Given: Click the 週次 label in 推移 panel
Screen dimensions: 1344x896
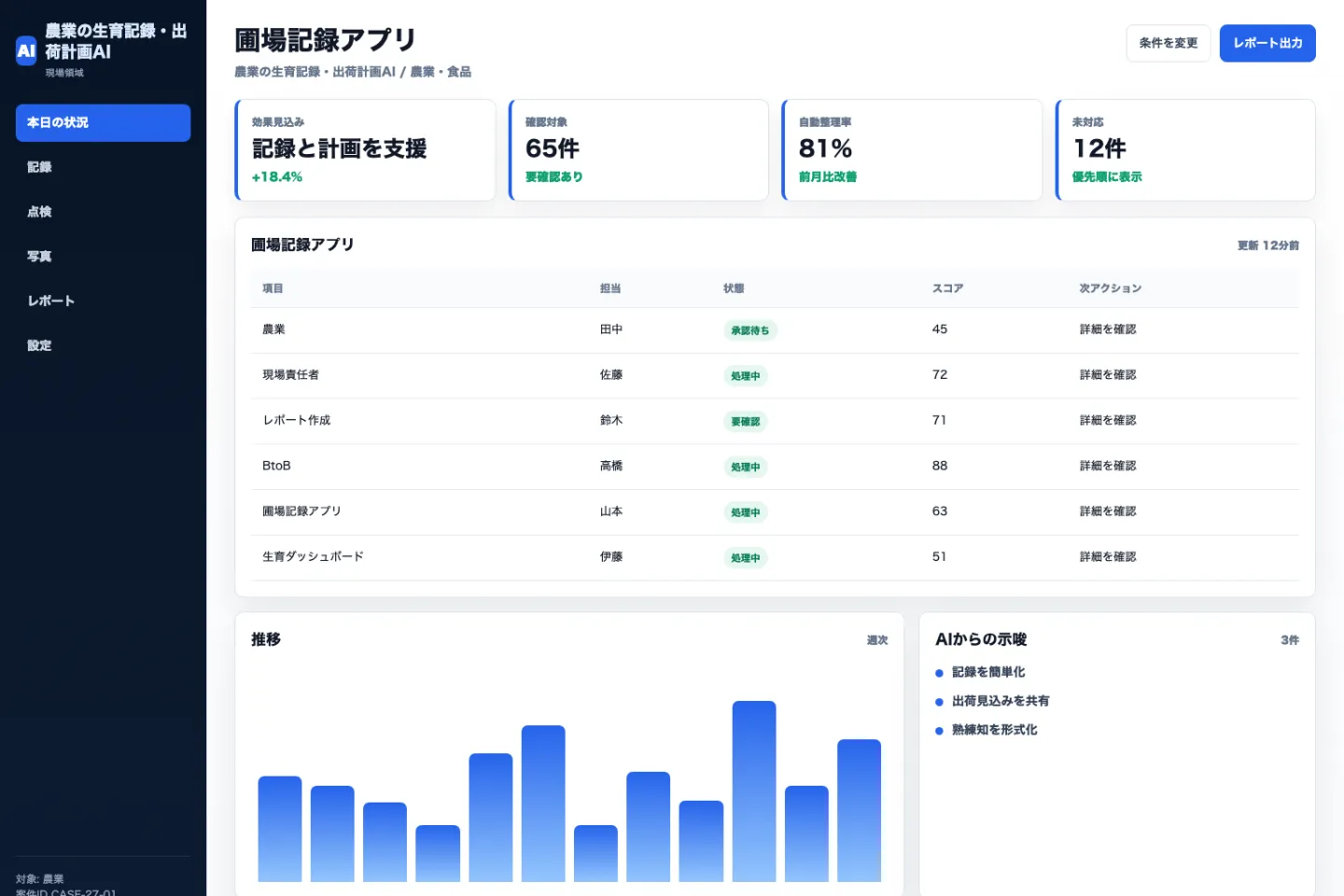Looking at the screenshot, I should coord(877,640).
